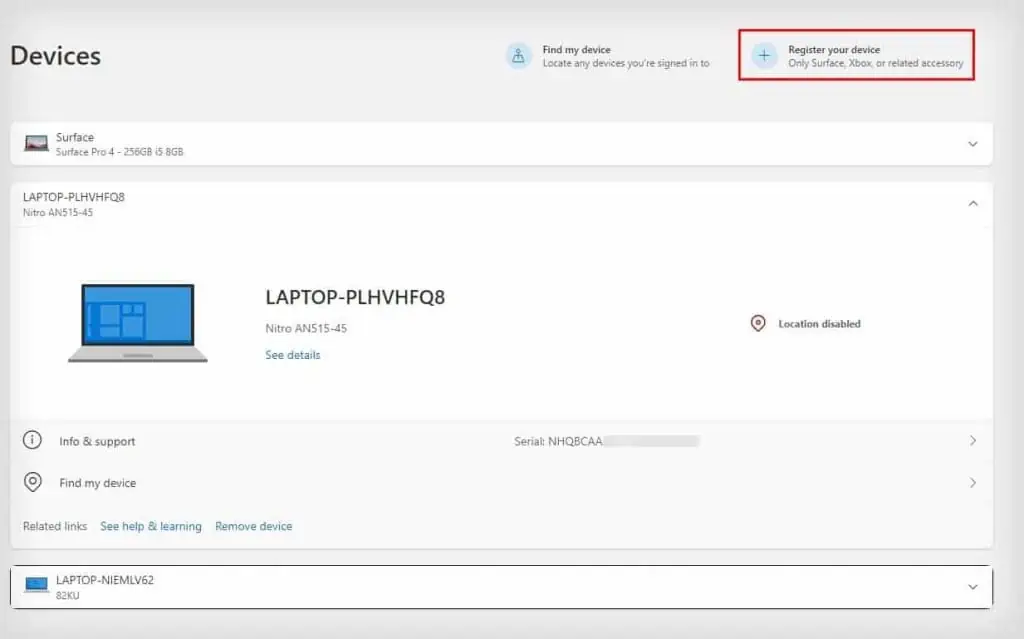Click the Remove device link

point(253,526)
